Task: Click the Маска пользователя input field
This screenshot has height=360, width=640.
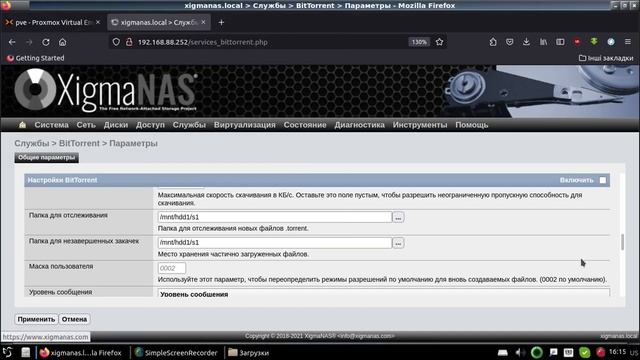Action: point(172,268)
